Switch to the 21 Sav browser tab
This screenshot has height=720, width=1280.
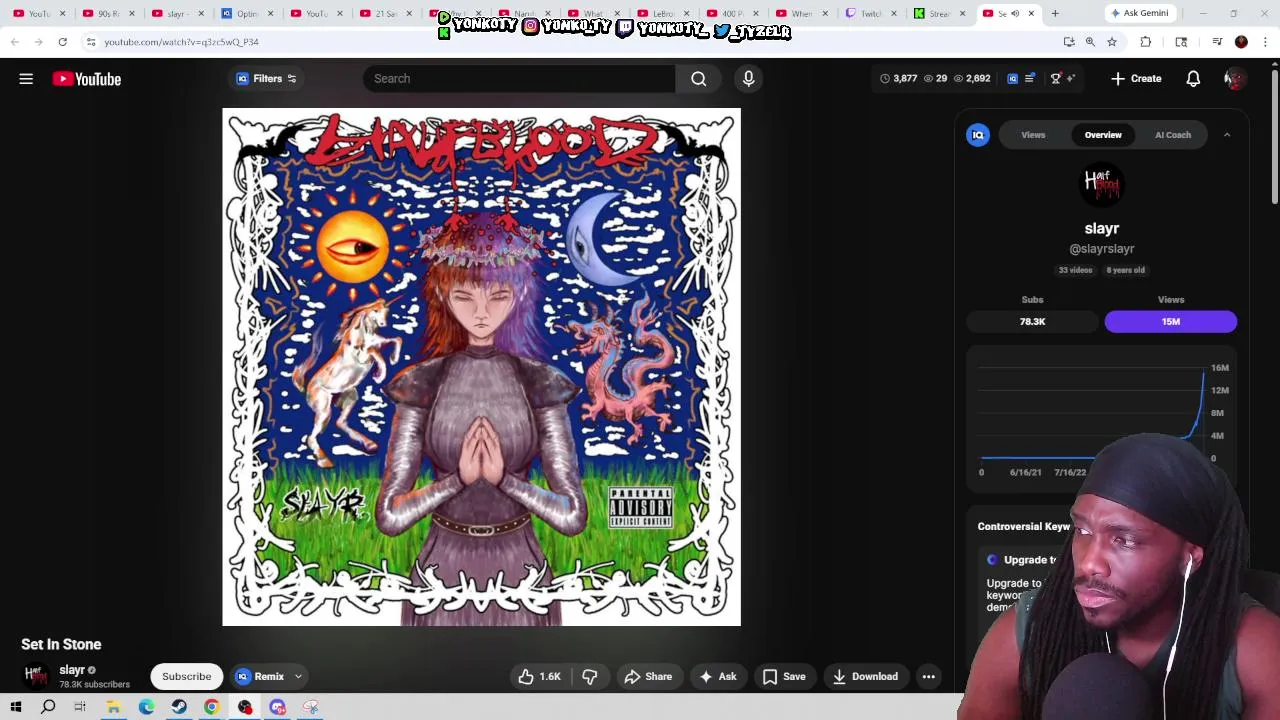point(385,13)
